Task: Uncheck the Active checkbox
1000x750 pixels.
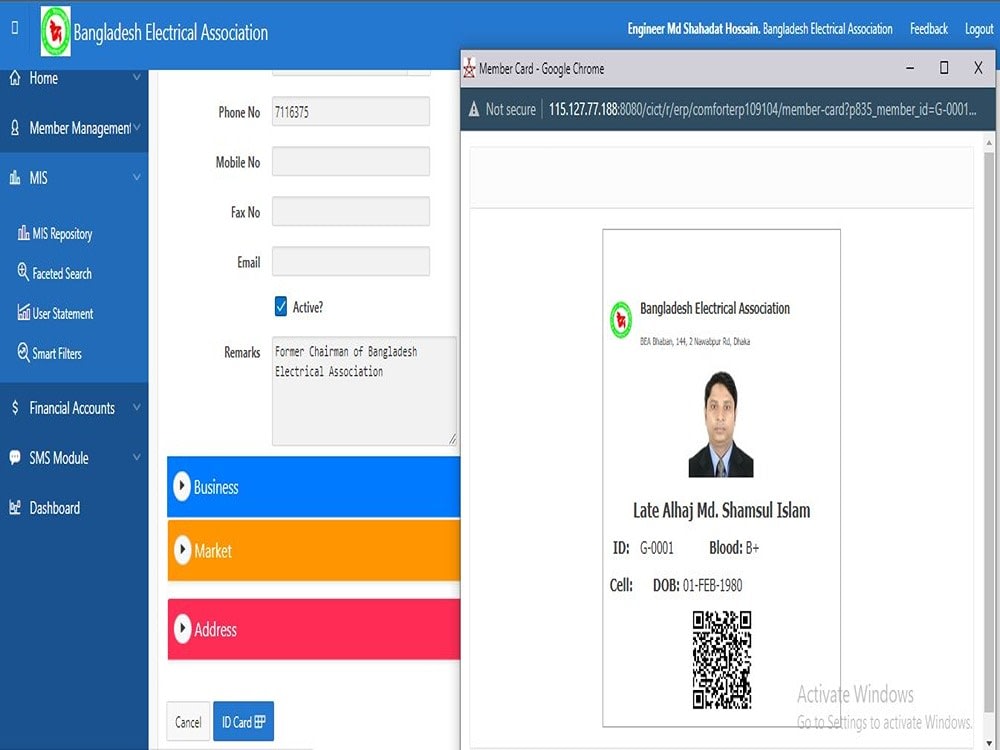Action: (x=281, y=307)
